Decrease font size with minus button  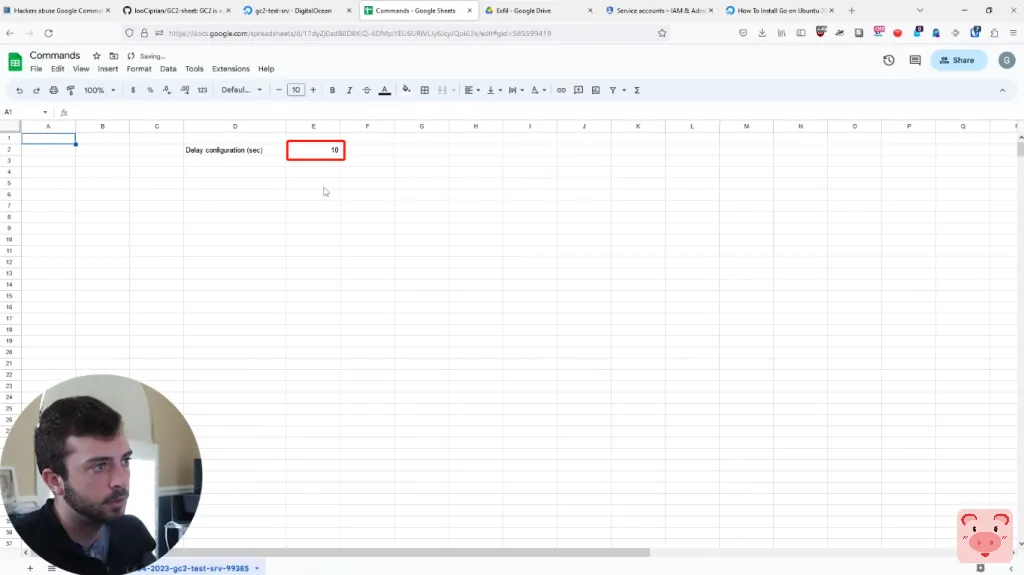(x=279, y=90)
